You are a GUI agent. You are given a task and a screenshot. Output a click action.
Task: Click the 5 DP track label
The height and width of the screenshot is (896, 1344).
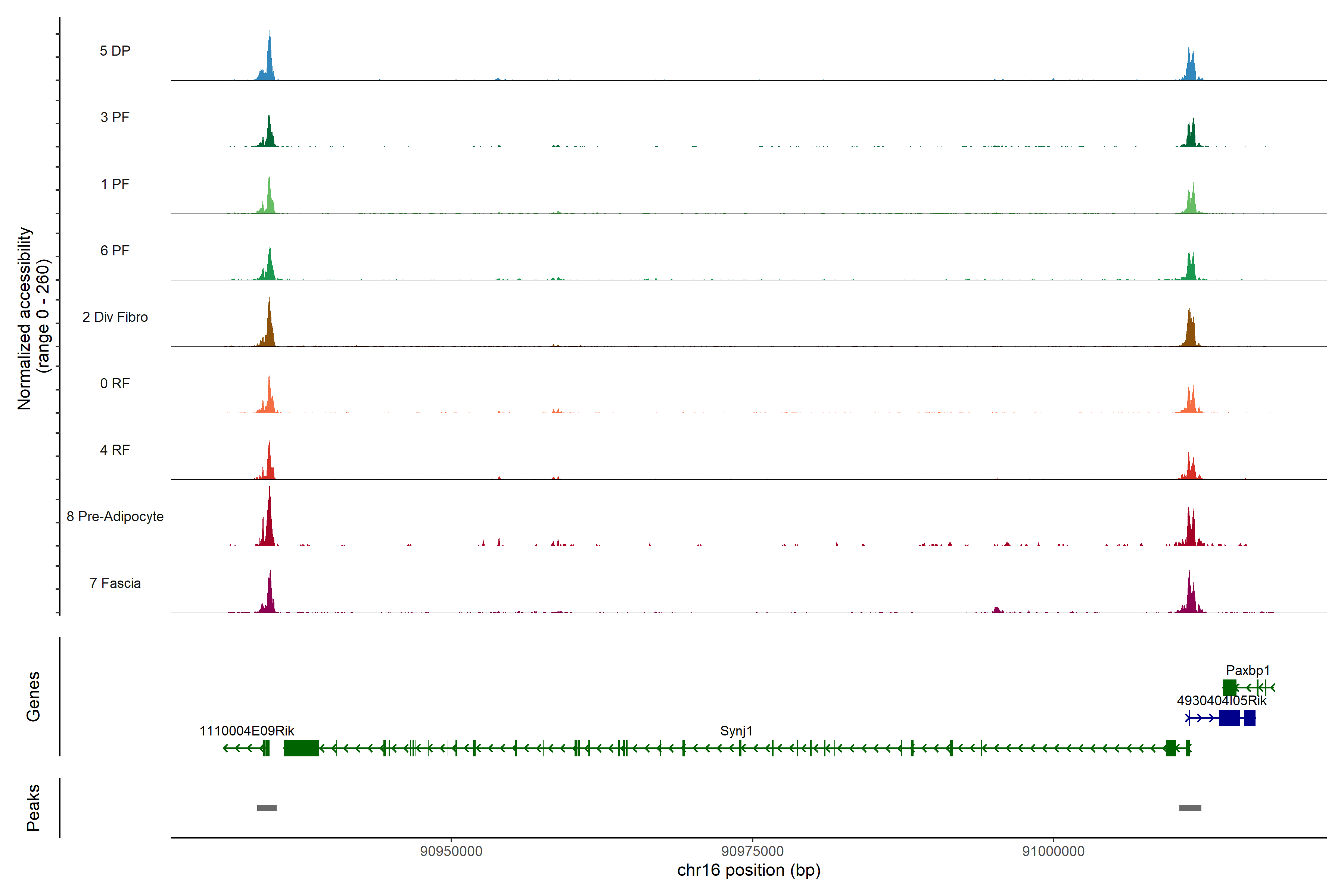click(115, 51)
